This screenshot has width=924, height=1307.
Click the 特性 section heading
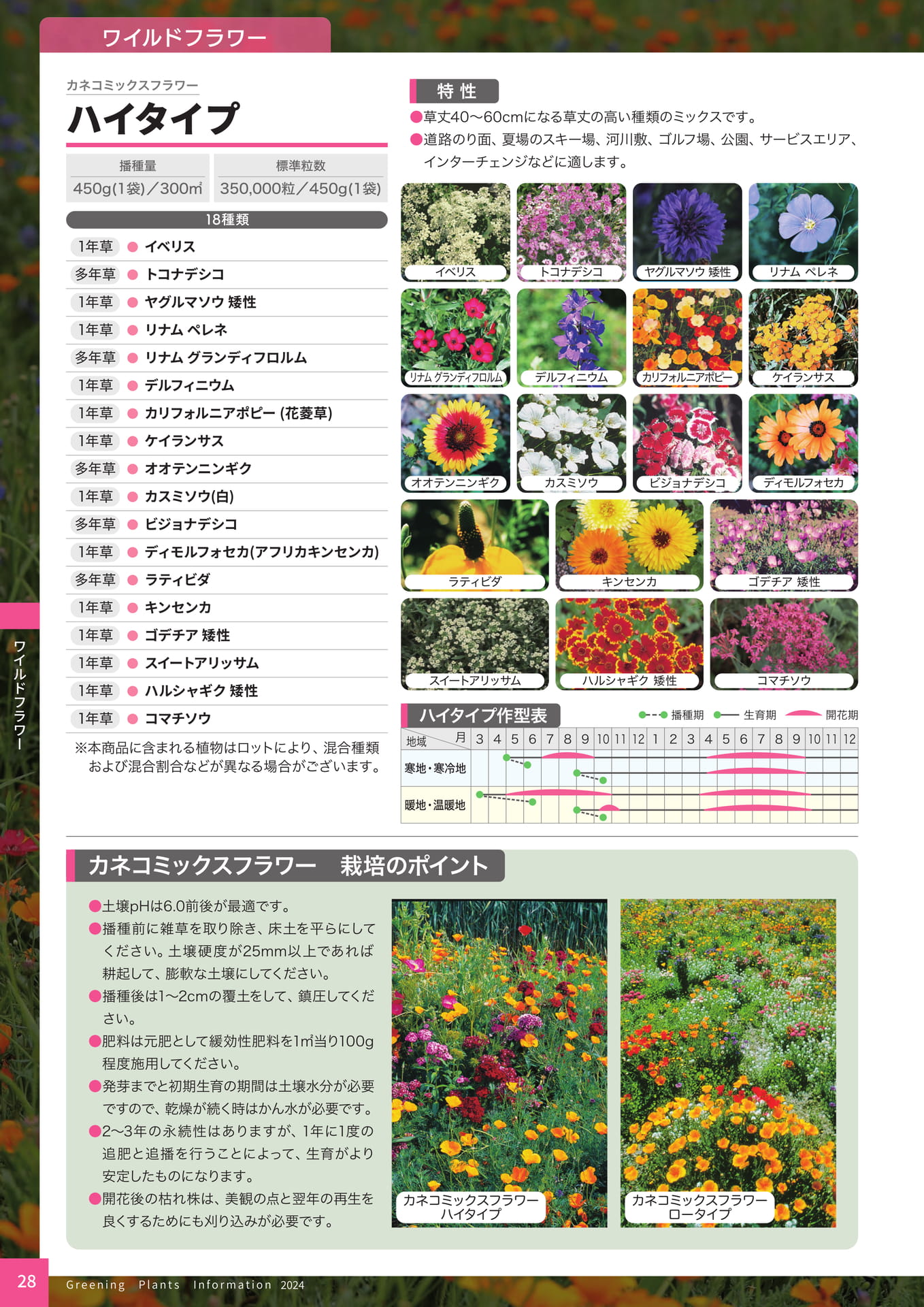click(455, 91)
